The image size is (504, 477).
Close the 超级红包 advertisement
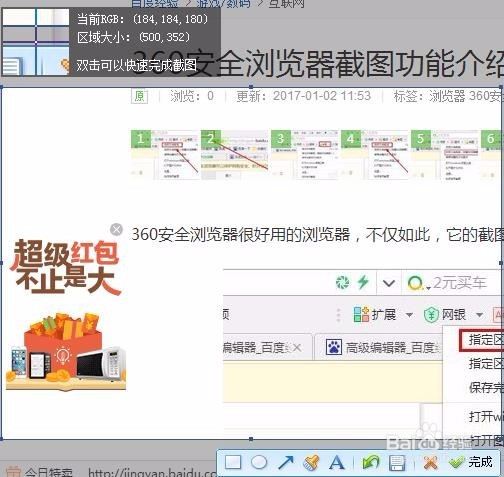coord(116,229)
